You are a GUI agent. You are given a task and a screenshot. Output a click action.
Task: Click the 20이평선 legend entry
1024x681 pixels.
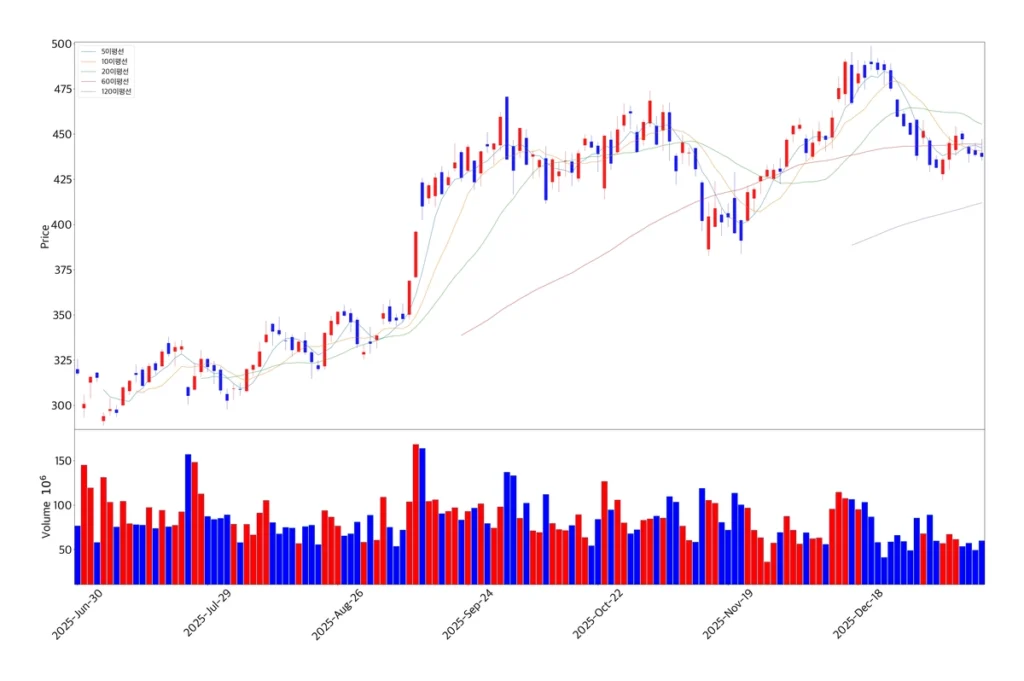coord(114,71)
